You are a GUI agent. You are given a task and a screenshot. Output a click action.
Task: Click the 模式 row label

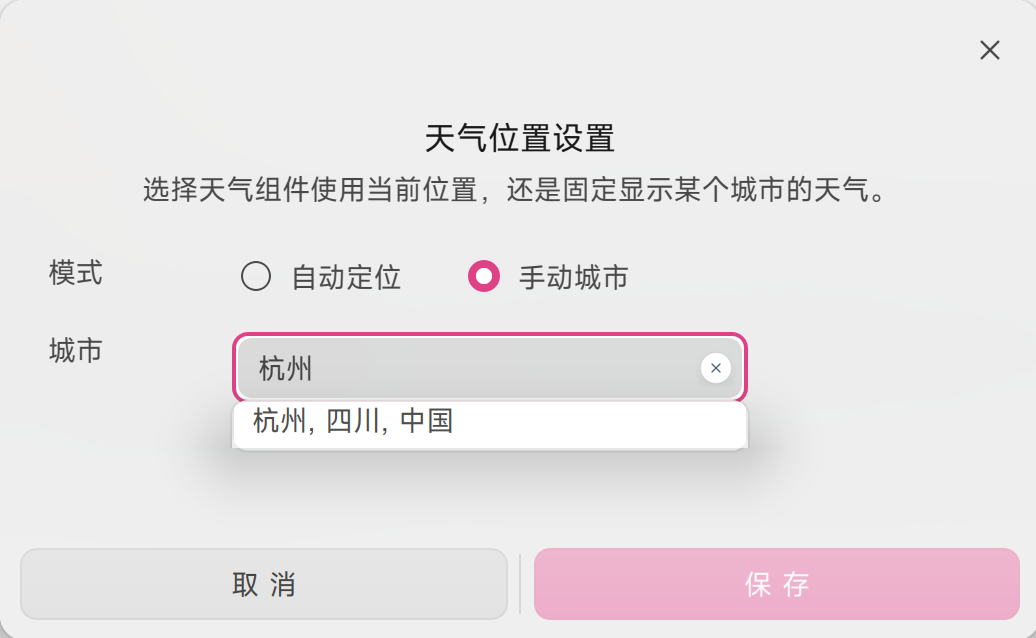76,272
